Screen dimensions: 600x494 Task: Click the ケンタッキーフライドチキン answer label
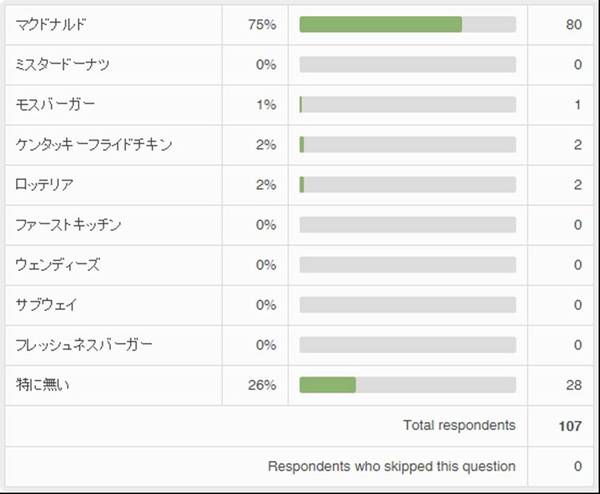(x=95, y=145)
